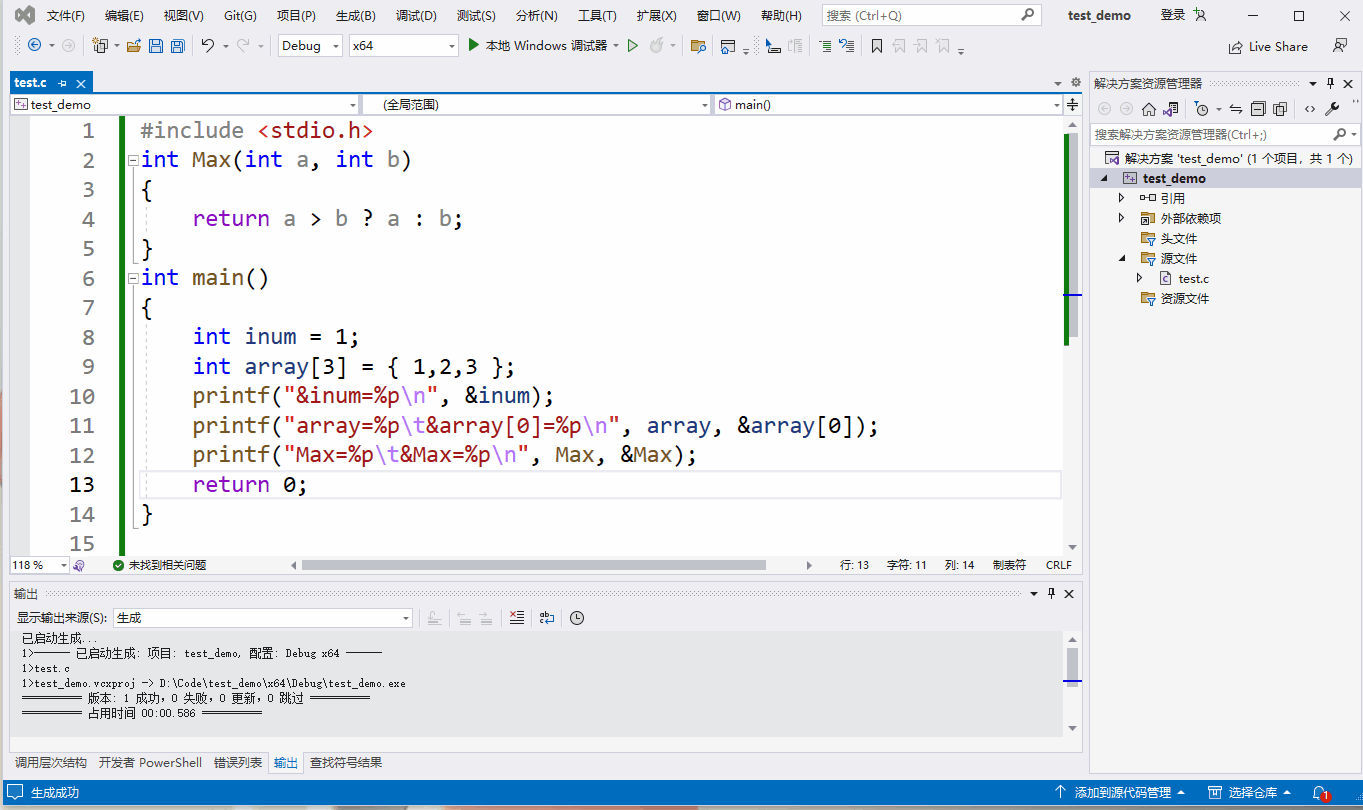Viewport: 1363px width, 810px height.
Task: Expand the 引用 references node
Action: (1122, 198)
